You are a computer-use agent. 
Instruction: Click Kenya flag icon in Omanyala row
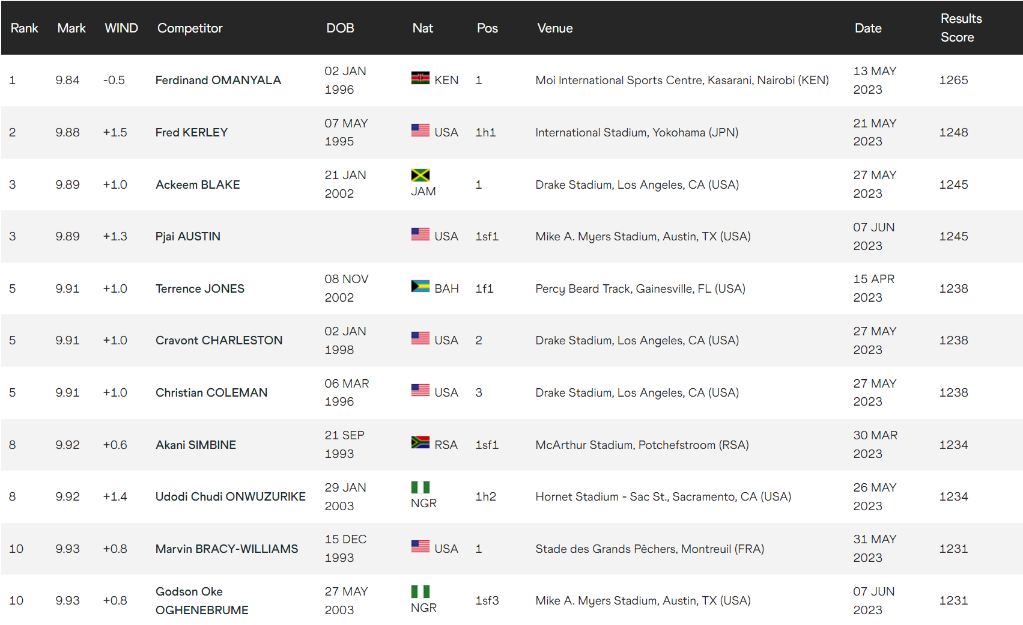coord(420,79)
